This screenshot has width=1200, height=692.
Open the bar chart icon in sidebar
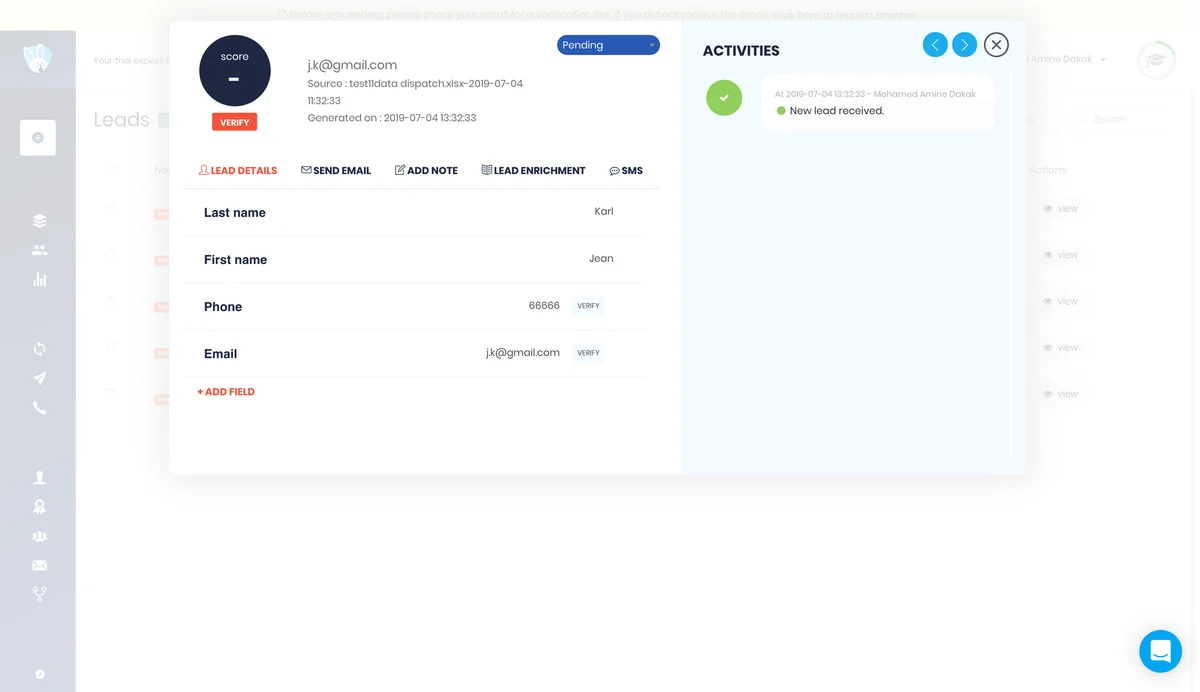point(39,280)
